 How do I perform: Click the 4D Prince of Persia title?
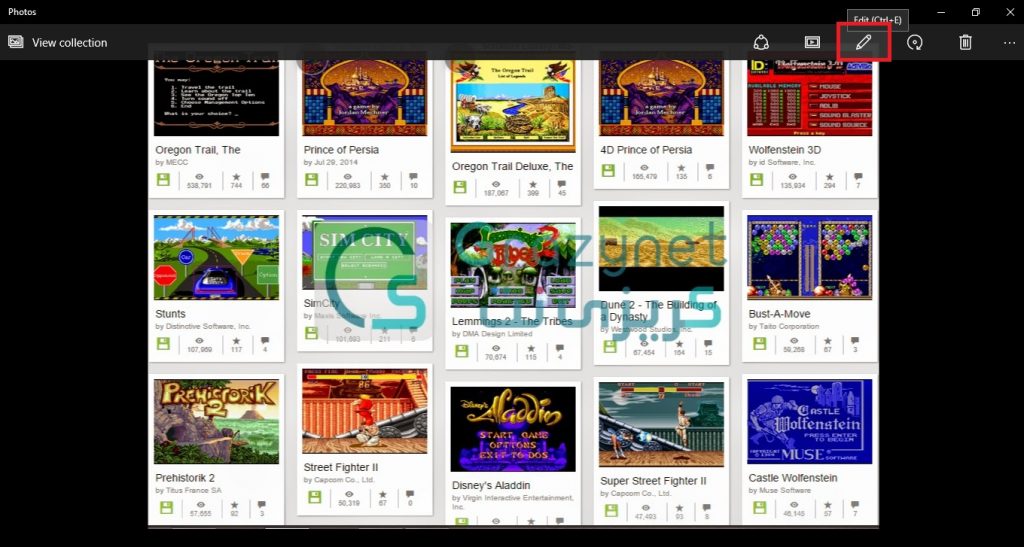click(x=646, y=149)
